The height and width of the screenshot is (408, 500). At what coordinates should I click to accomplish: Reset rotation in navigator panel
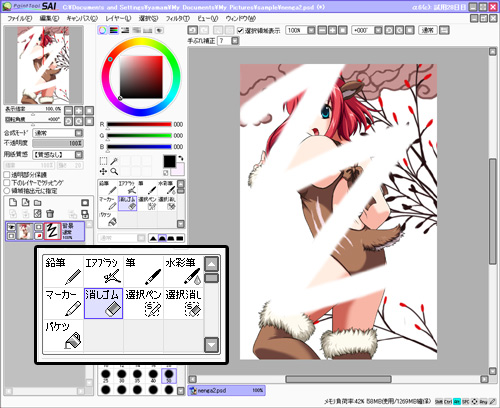point(89,121)
